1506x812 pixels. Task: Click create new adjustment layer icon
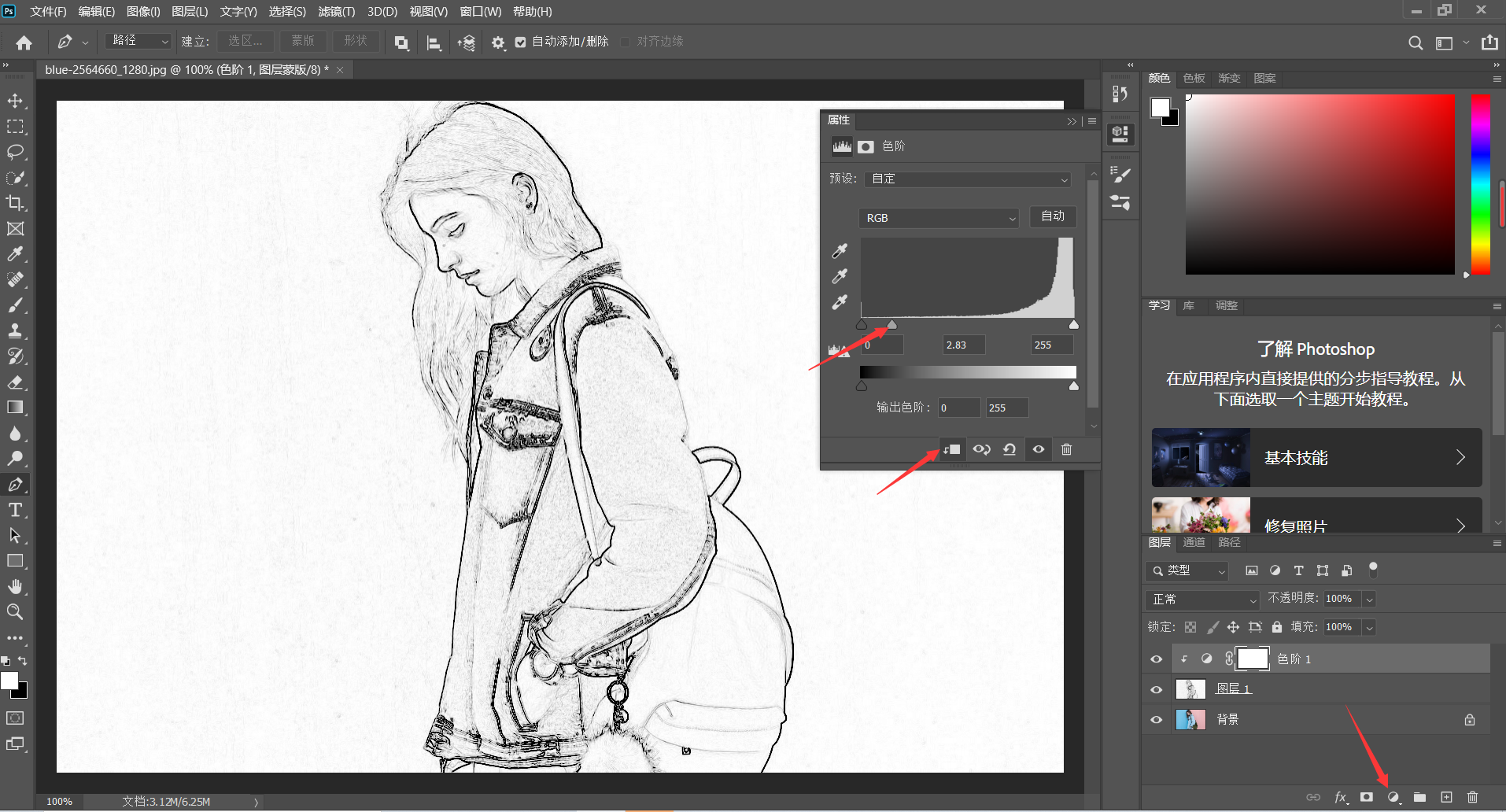(x=1393, y=797)
